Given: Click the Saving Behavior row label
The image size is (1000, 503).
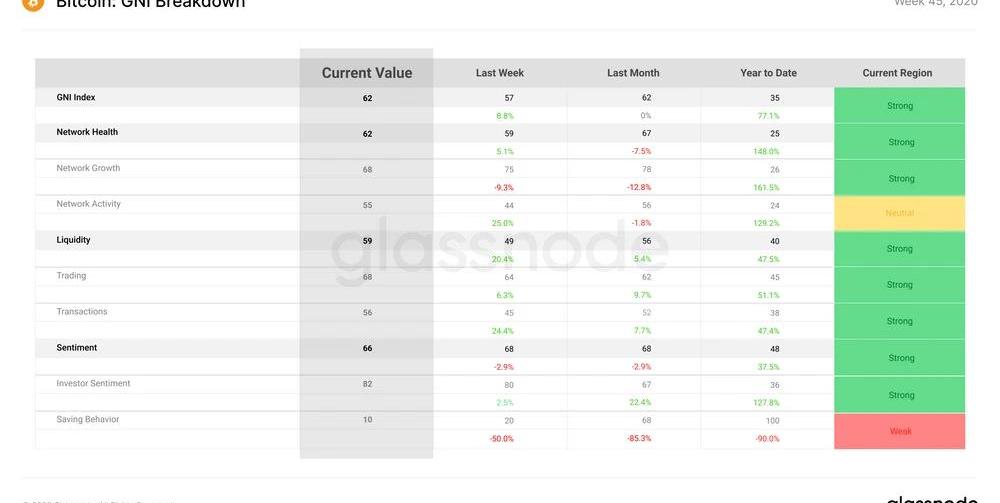Looking at the screenshot, I should pos(88,420).
